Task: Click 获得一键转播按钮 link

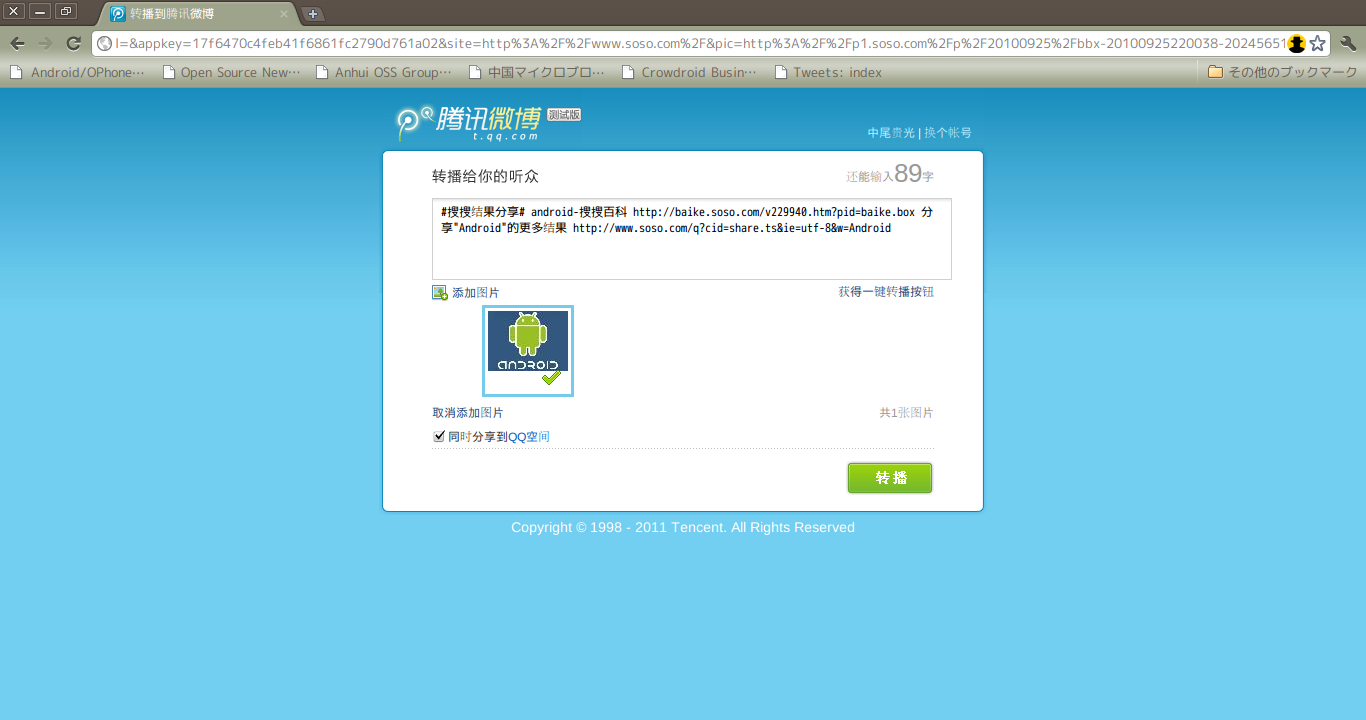Action: tap(886, 292)
